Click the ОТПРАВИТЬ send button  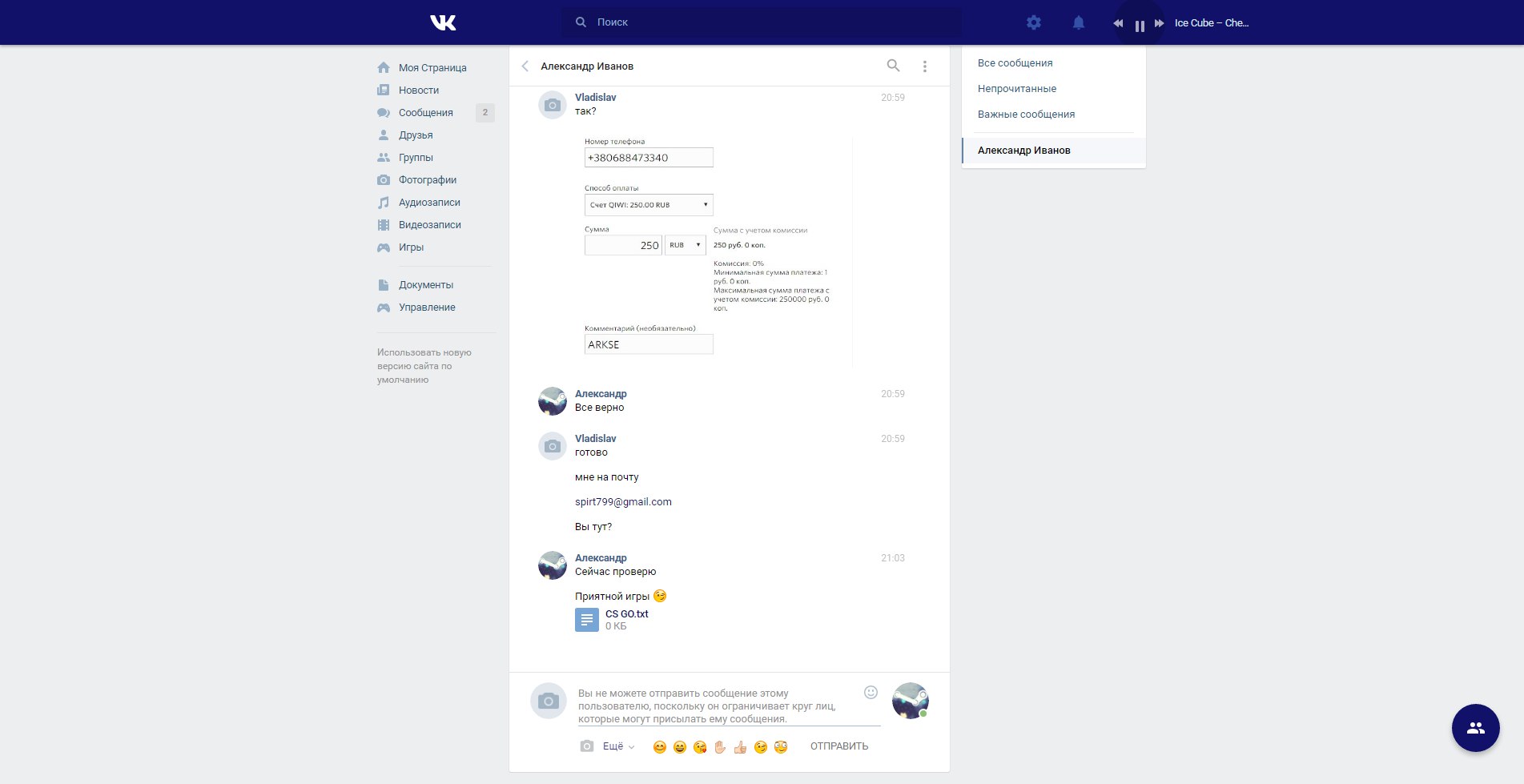click(x=838, y=746)
